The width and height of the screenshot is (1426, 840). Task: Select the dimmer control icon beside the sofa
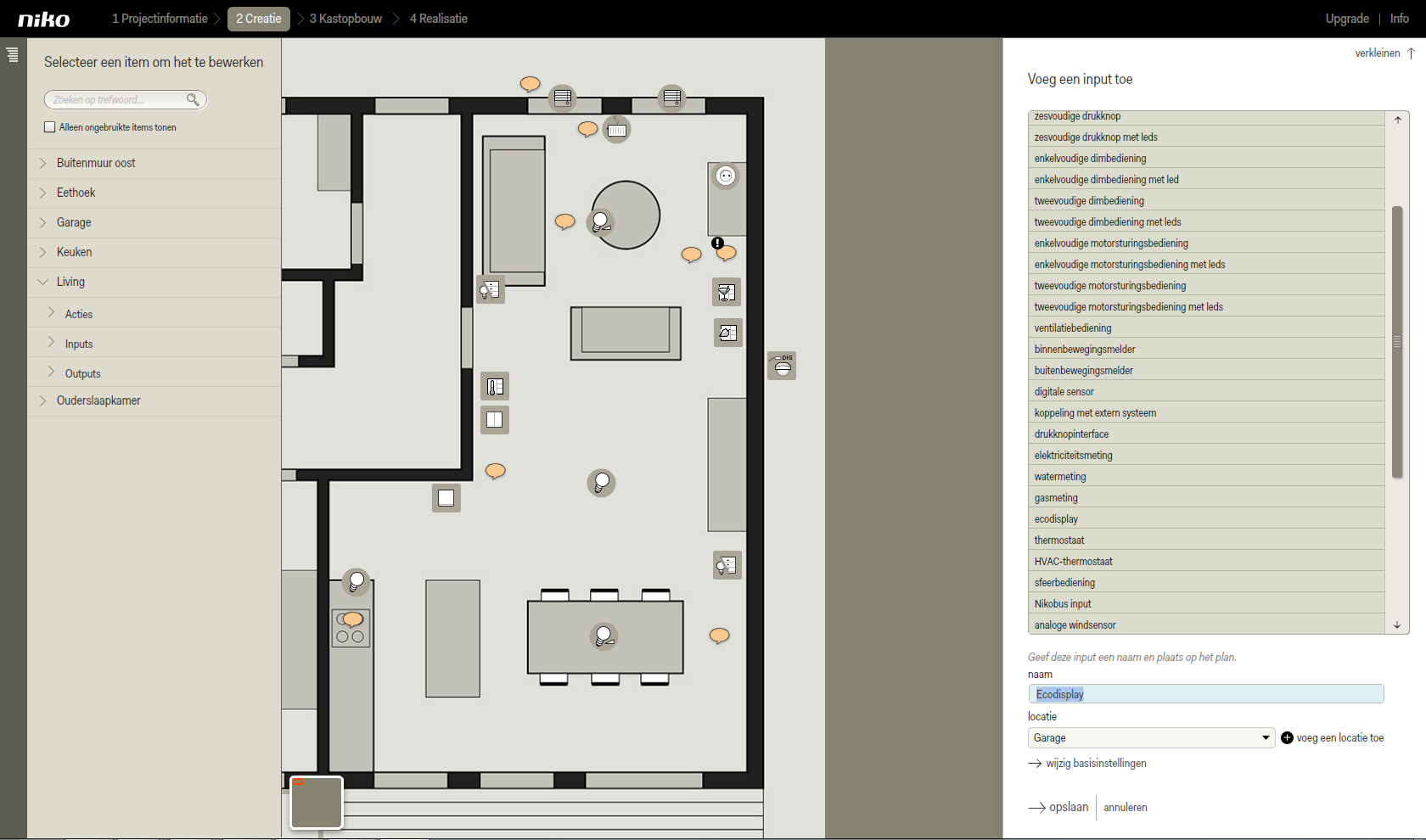491,290
